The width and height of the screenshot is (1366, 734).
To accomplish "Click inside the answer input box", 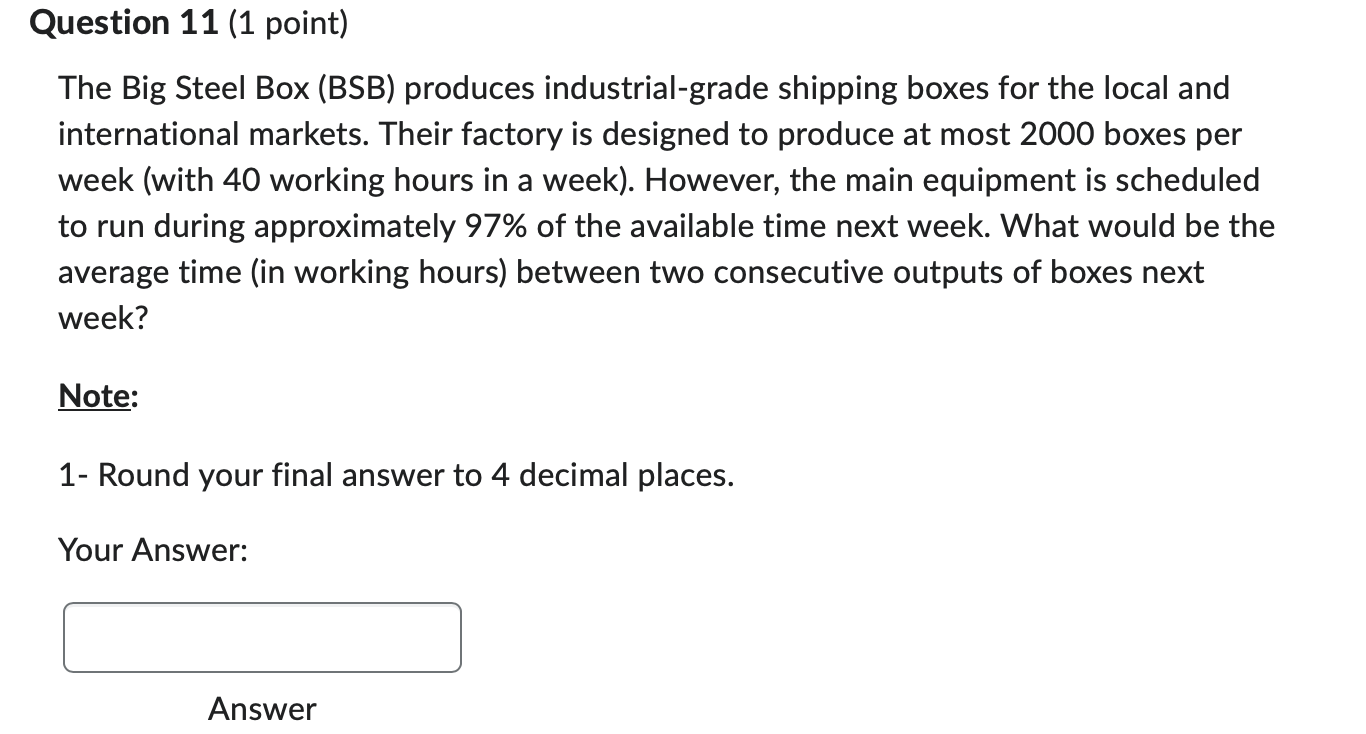I will (x=260, y=637).
